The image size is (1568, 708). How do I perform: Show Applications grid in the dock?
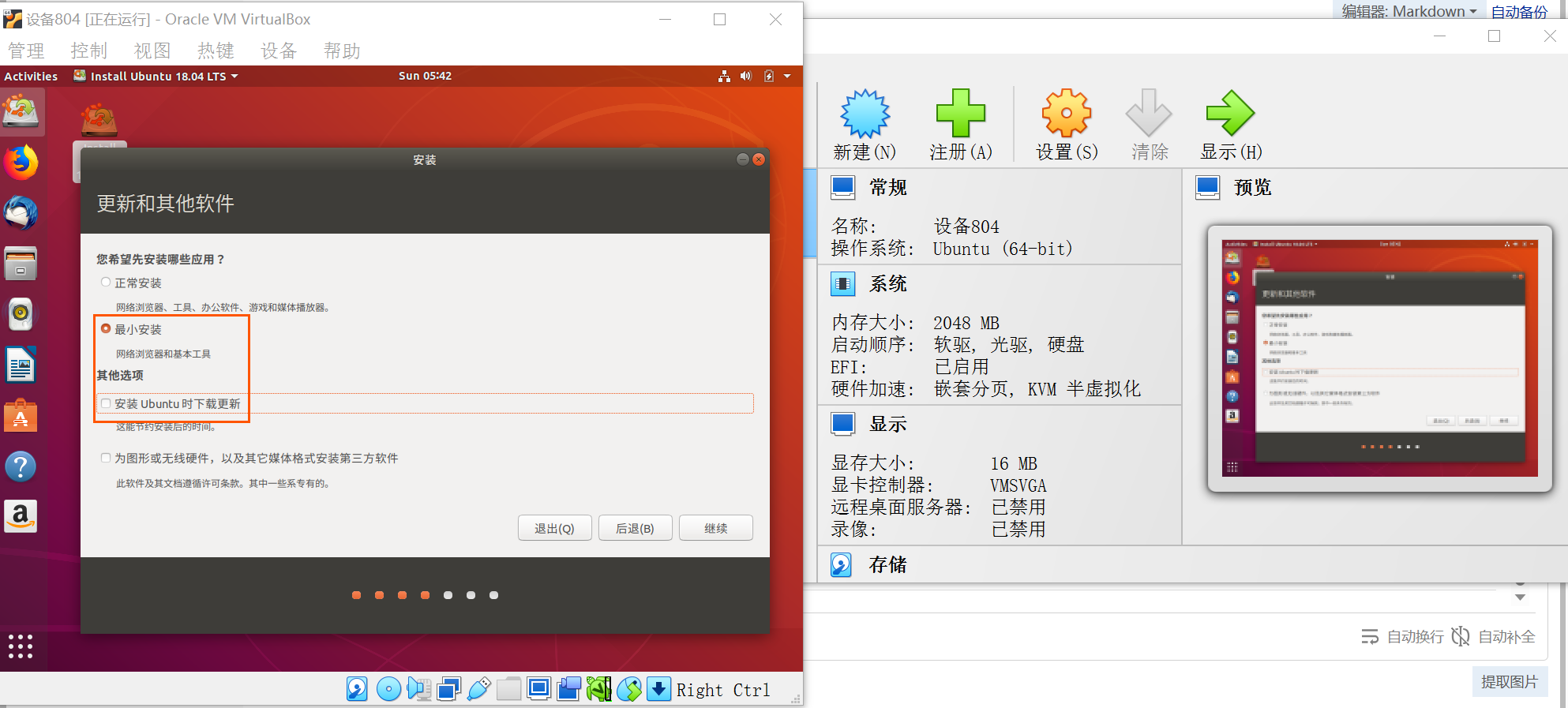21,646
